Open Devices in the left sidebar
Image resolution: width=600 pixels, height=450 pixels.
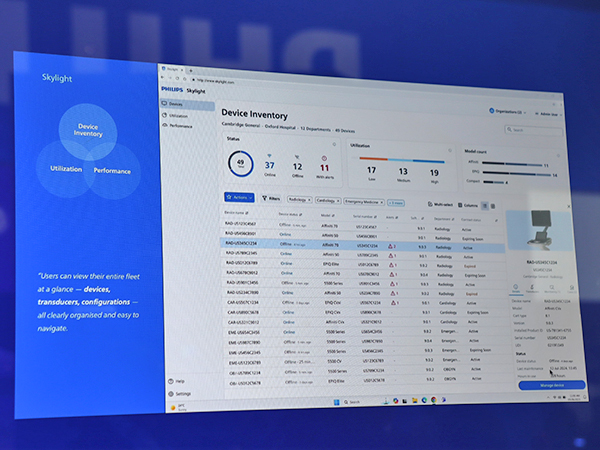[x=176, y=104]
